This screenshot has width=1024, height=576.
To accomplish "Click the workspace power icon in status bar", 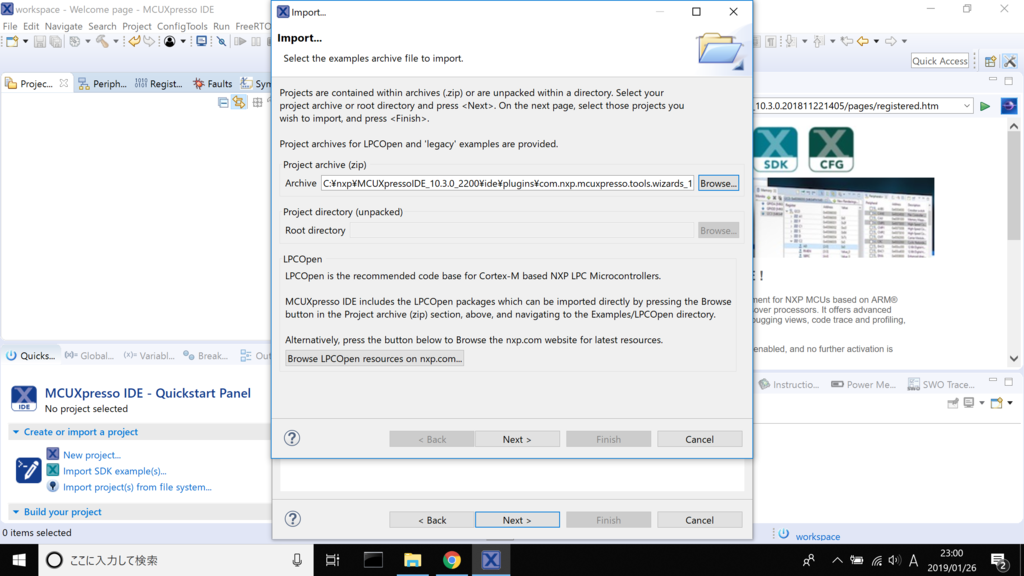I will click(x=783, y=534).
